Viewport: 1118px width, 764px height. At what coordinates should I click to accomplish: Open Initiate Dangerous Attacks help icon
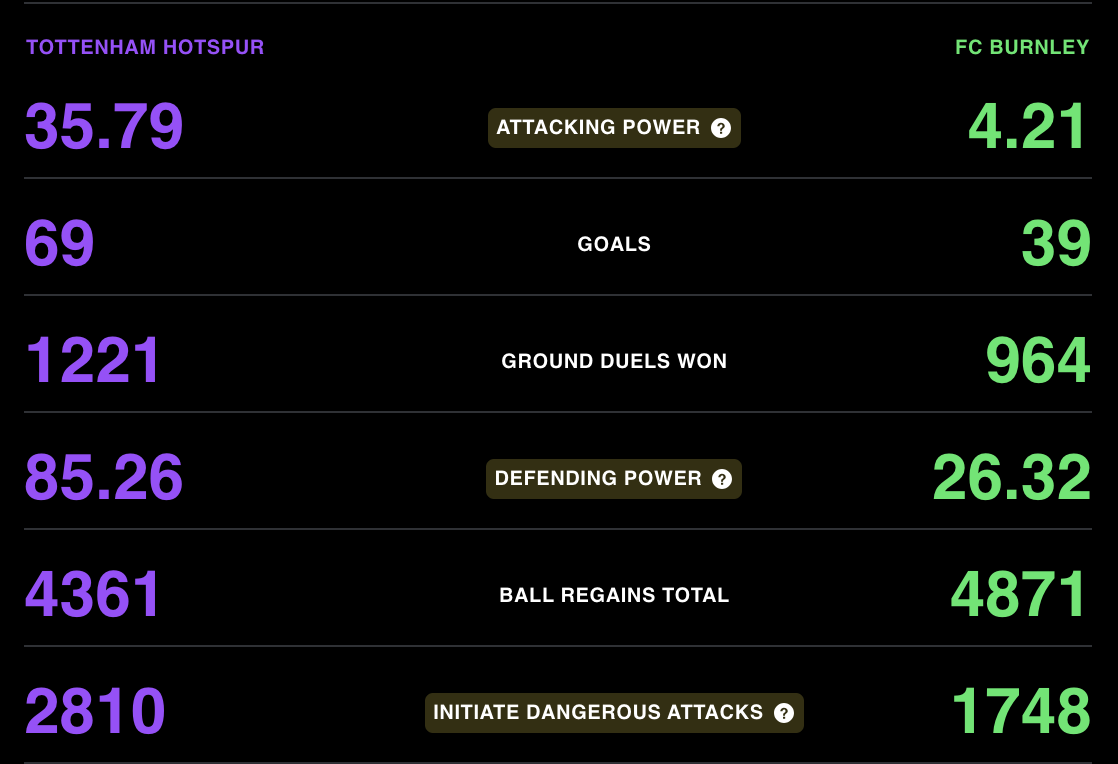coord(784,713)
